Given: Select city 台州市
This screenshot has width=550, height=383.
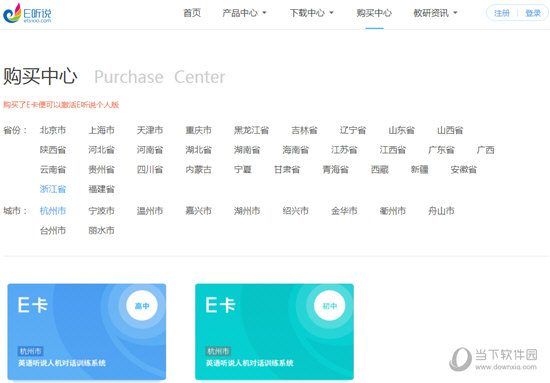Looking at the screenshot, I should [x=53, y=230].
